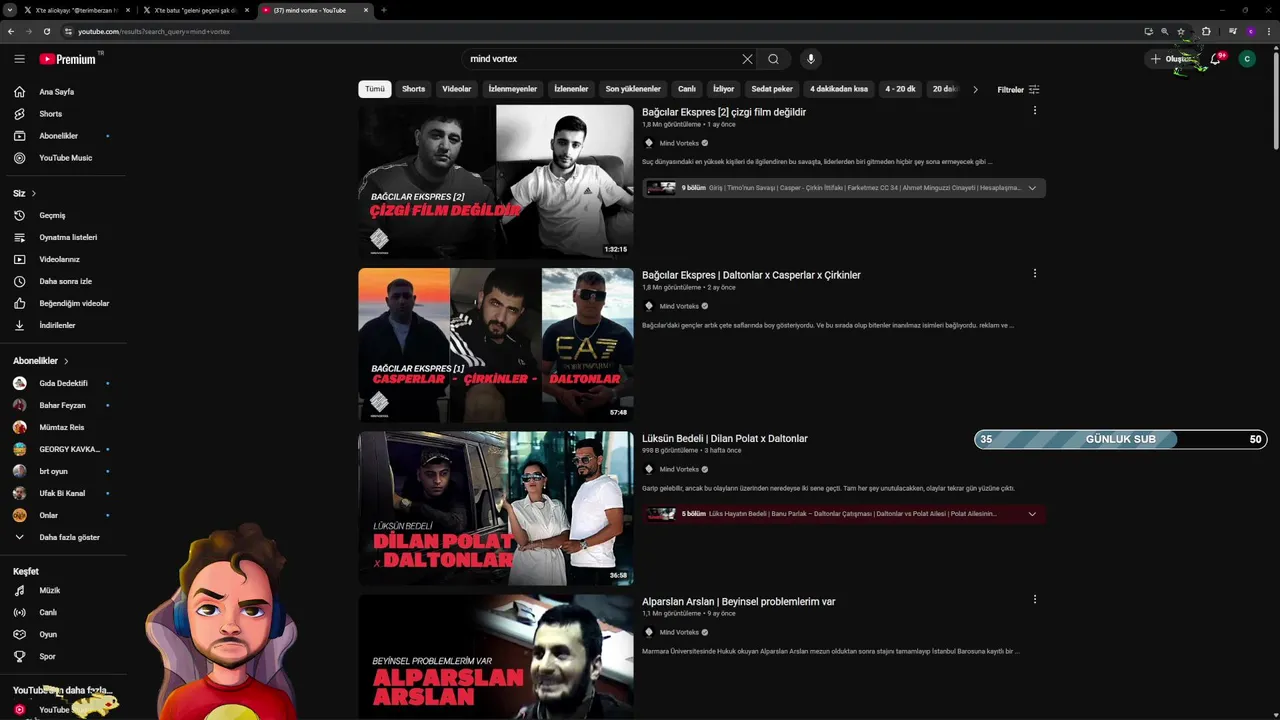Select the İzlenmeyenler filter chip
Image resolution: width=1280 pixels, height=720 pixels.
[513, 89]
